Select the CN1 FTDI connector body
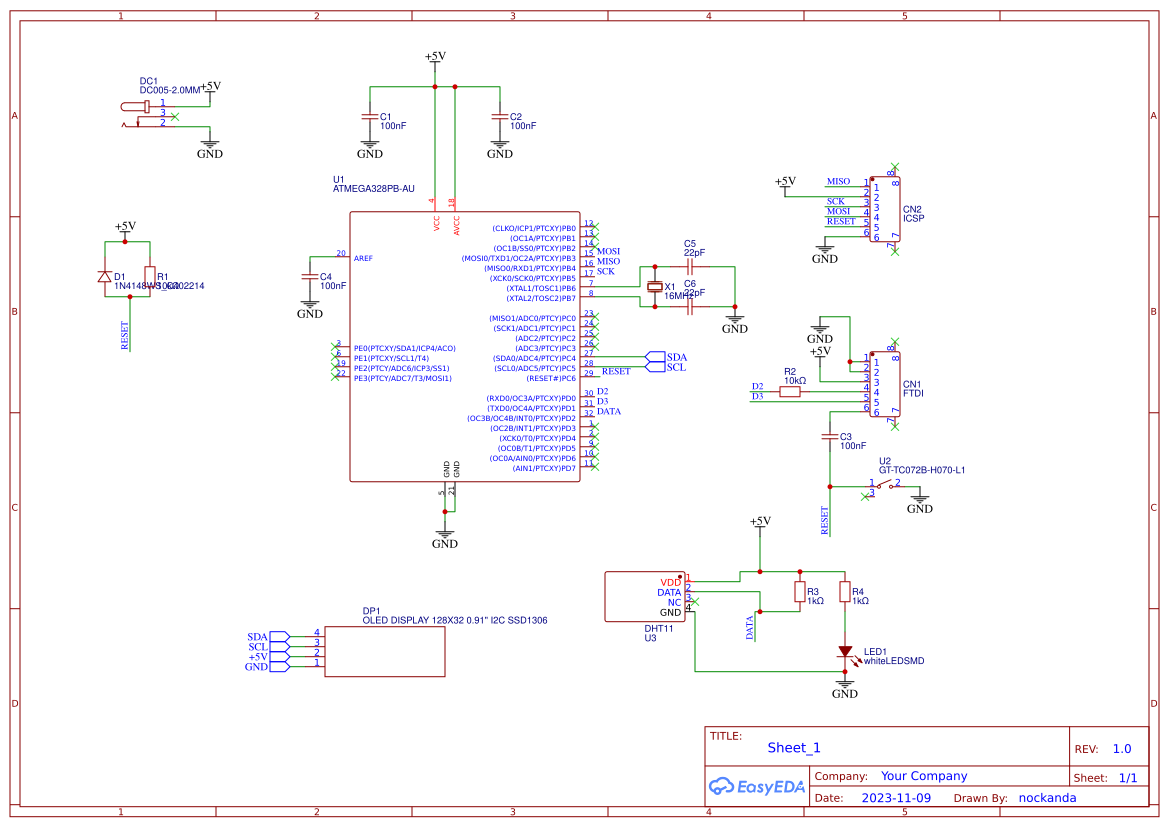 [x=884, y=385]
